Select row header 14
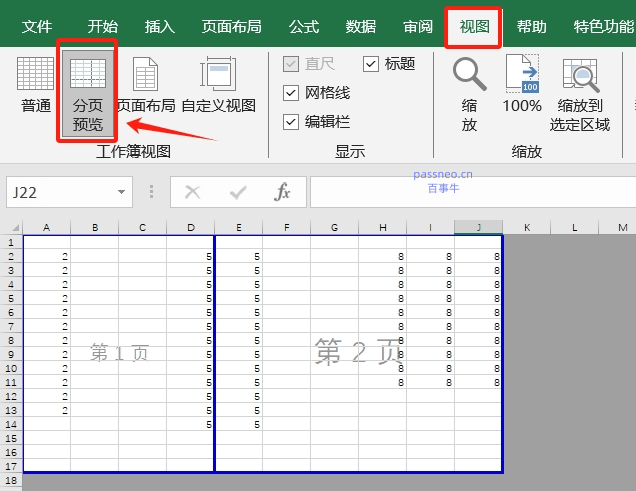 click(11, 424)
